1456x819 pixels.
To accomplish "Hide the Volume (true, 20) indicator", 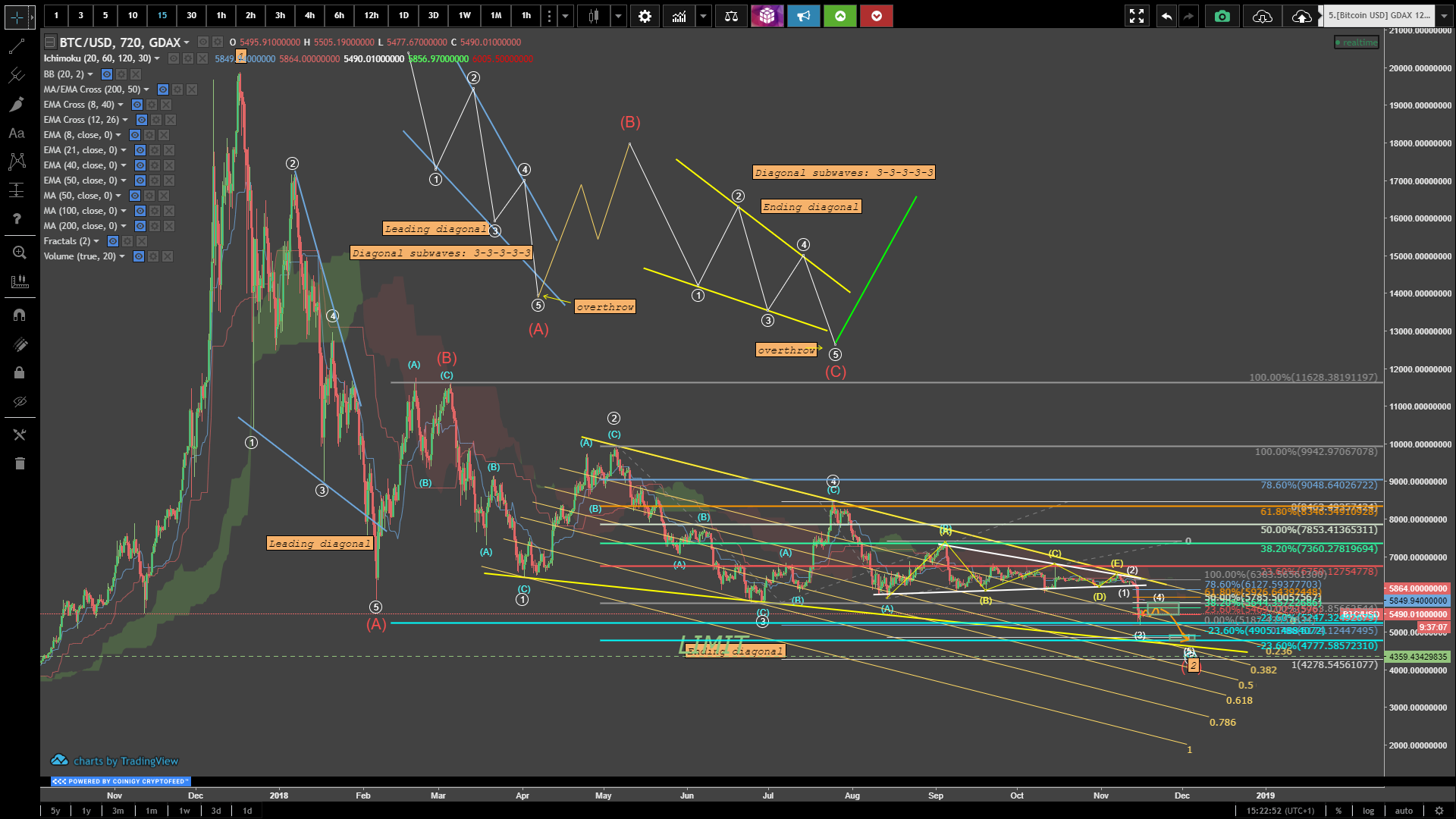I will (139, 256).
